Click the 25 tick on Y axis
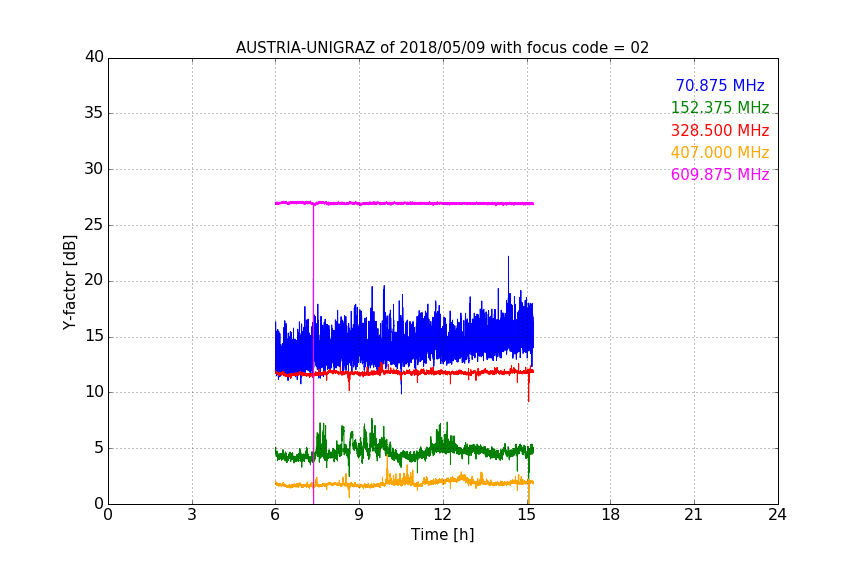Image resolution: width=864 pixels, height=576 pixels. 94,224
